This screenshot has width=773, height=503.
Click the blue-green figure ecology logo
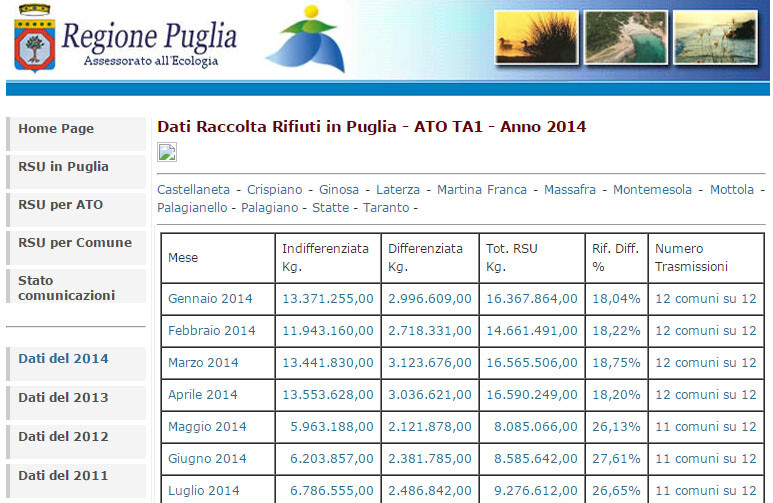(306, 39)
